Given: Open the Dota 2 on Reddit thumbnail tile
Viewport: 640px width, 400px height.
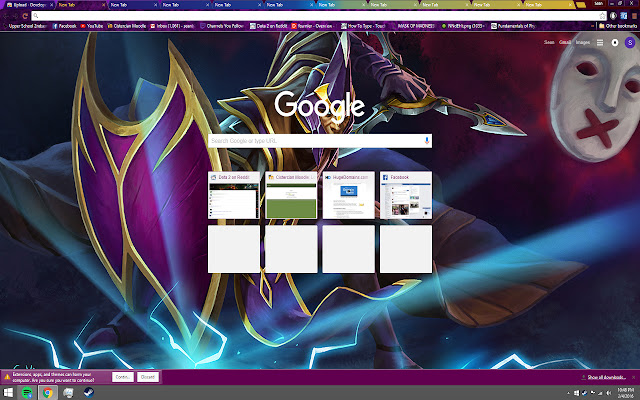Looking at the screenshot, I should click(x=234, y=195).
